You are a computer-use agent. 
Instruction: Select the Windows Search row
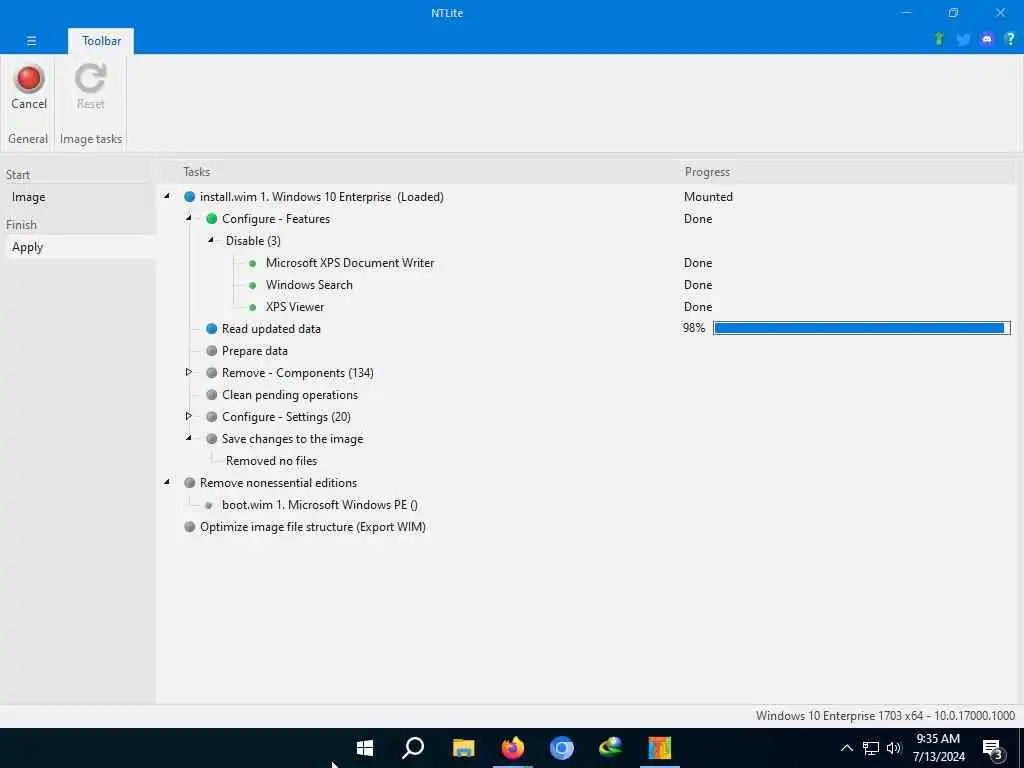click(x=309, y=285)
